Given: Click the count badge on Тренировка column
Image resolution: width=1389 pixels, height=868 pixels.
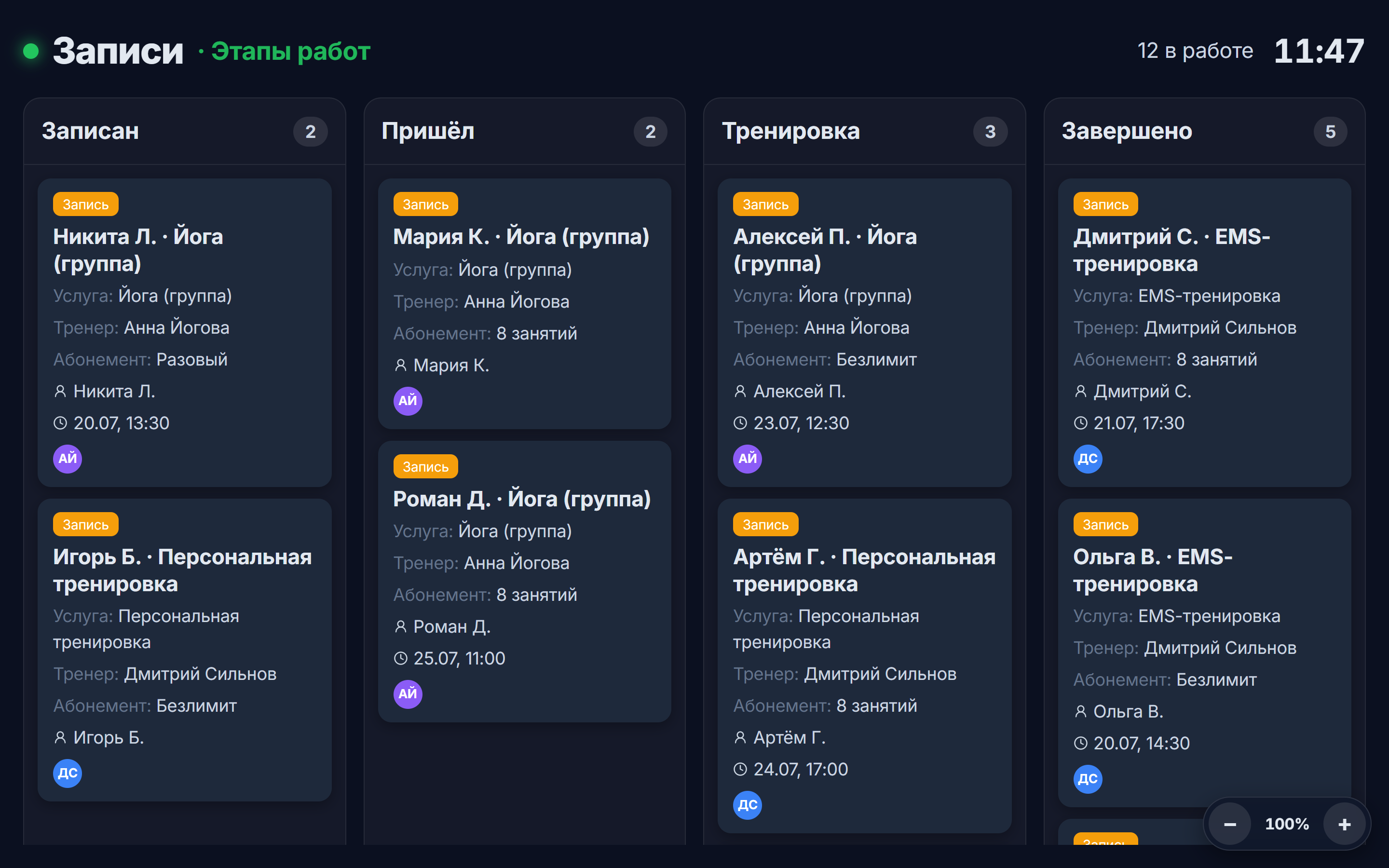Looking at the screenshot, I should click(990, 132).
